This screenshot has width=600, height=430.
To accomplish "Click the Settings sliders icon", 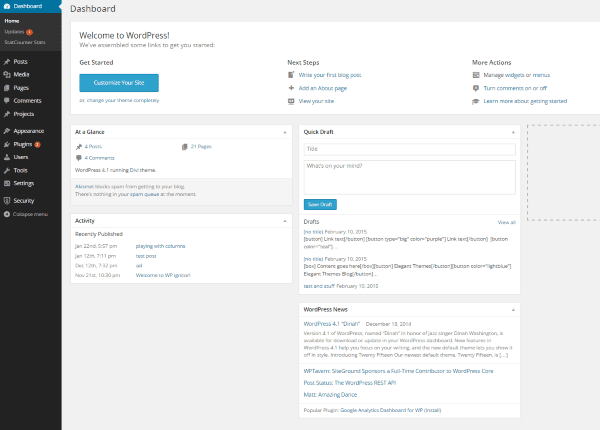I will tap(7, 183).
